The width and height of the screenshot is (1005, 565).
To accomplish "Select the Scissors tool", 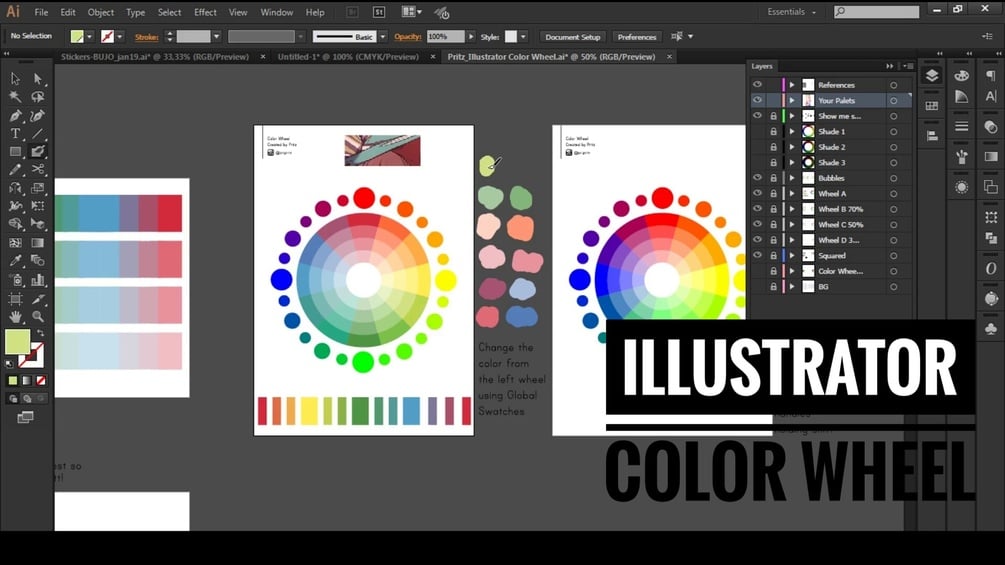I will click(x=38, y=170).
